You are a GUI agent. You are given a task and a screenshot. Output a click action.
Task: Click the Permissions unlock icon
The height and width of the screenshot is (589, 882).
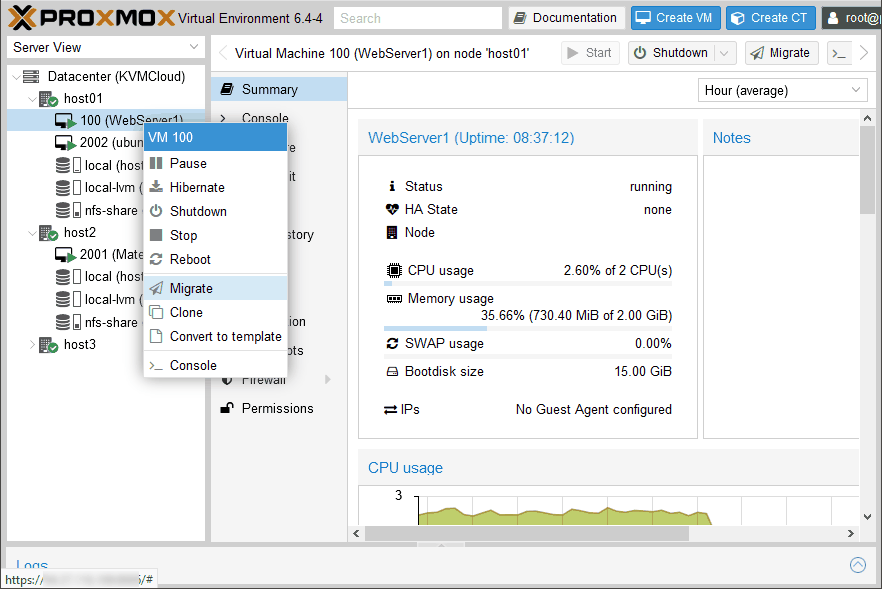click(x=227, y=408)
